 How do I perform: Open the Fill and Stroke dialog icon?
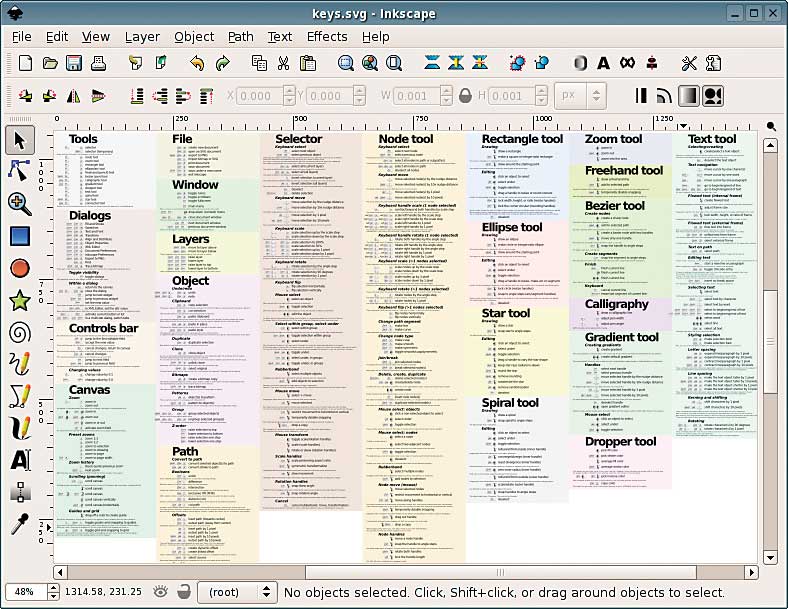point(580,63)
